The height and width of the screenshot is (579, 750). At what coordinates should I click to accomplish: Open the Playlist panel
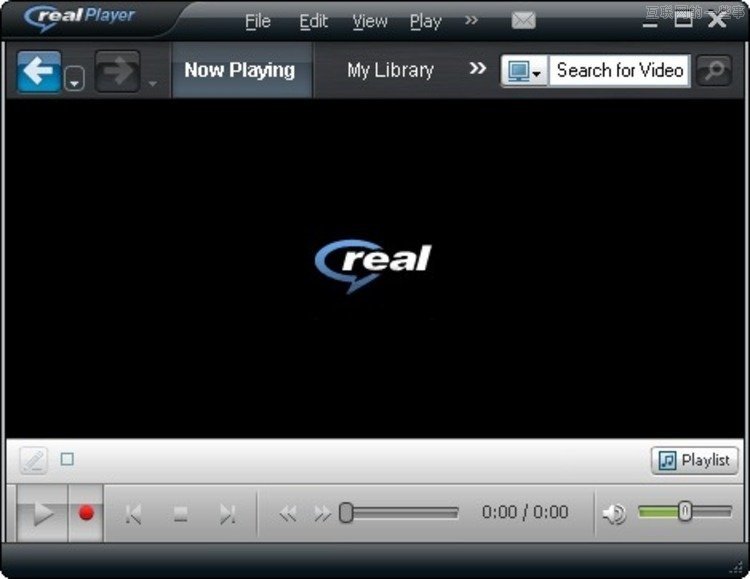point(695,460)
